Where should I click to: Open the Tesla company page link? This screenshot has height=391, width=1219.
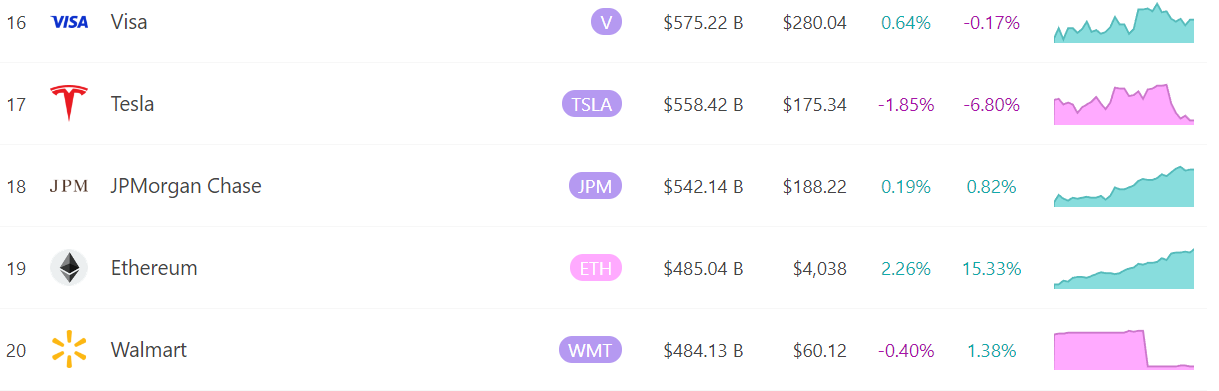tap(132, 104)
